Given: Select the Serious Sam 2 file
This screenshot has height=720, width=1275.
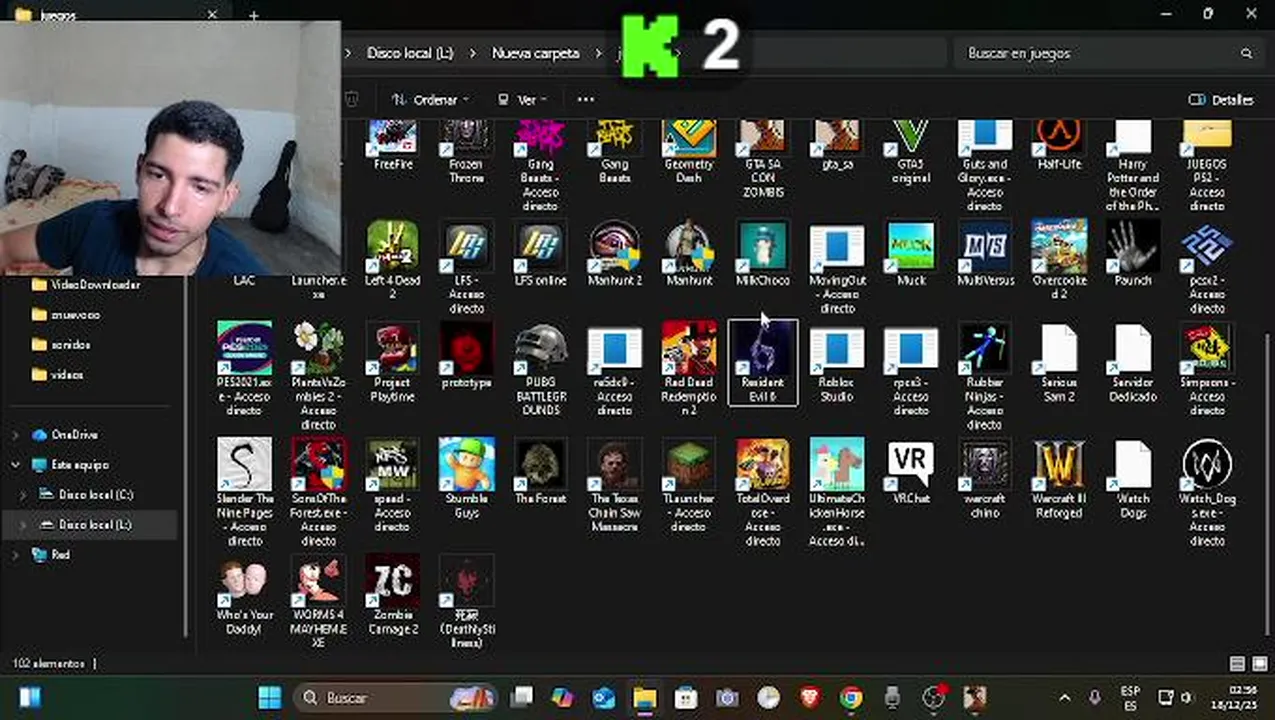Looking at the screenshot, I should (x=1058, y=362).
